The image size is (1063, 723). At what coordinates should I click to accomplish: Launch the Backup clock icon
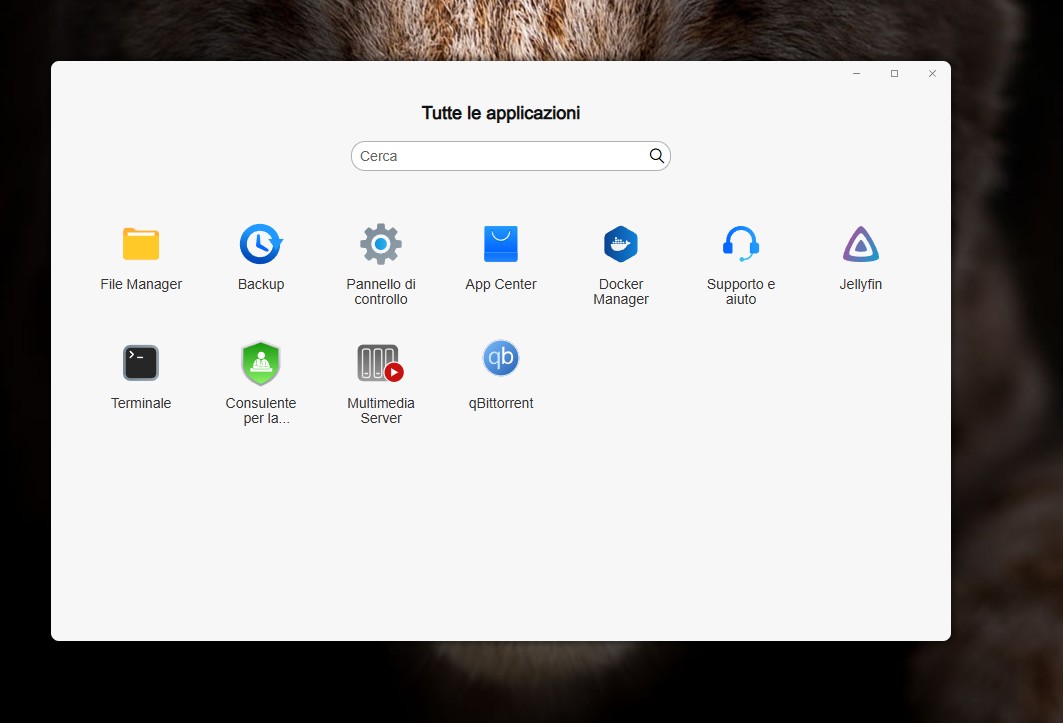[261, 244]
